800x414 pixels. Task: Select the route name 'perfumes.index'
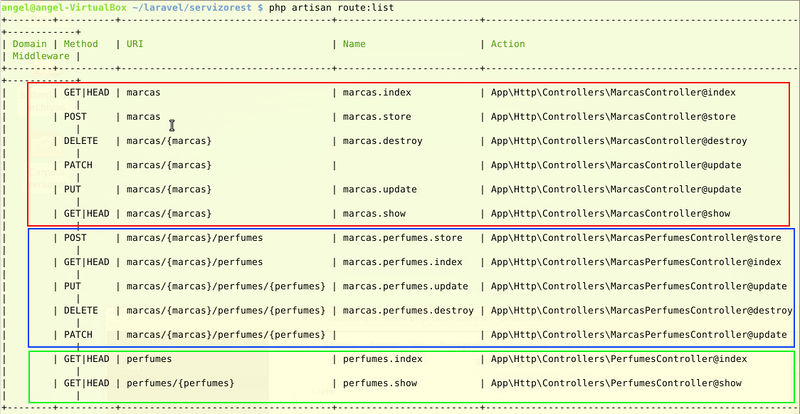[x=383, y=359]
